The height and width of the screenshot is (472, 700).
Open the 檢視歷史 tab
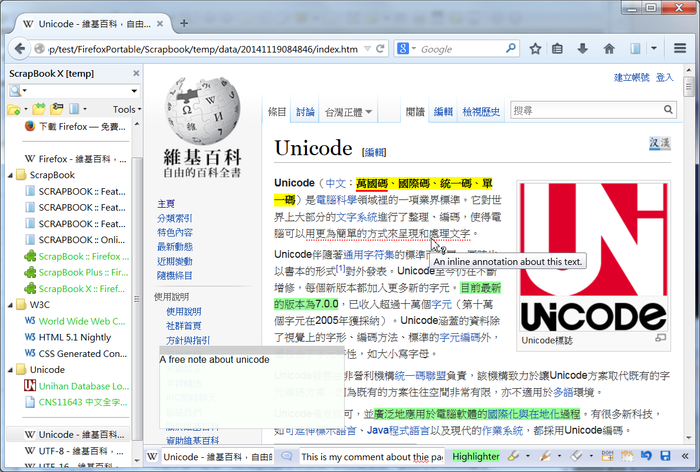tap(481, 112)
